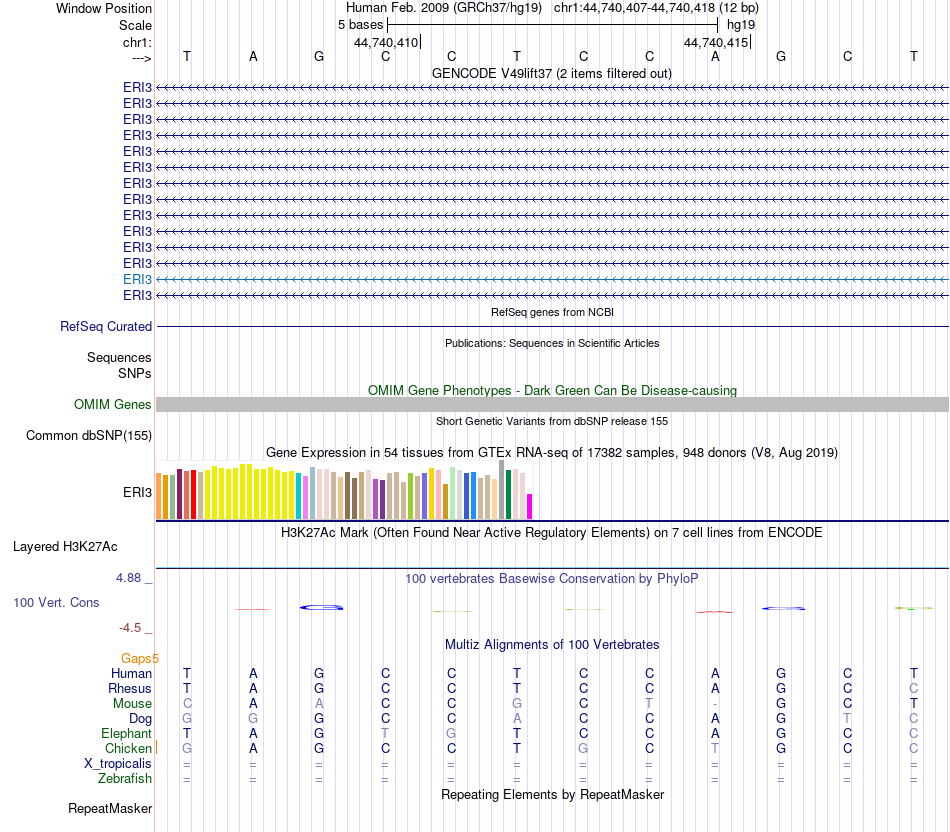
Task: Click the orange Gaps label
Action: pyautogui.click(x=136, y=659)
